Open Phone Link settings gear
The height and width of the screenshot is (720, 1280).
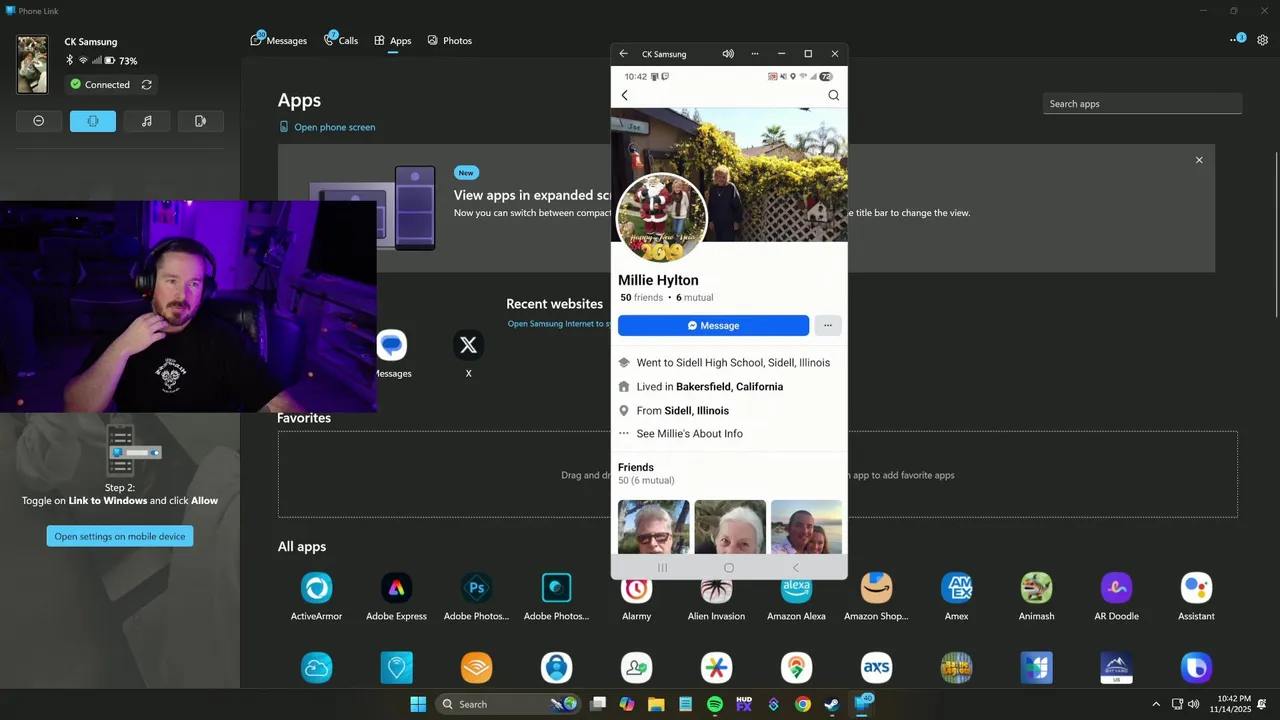(x=1263, y=40)
